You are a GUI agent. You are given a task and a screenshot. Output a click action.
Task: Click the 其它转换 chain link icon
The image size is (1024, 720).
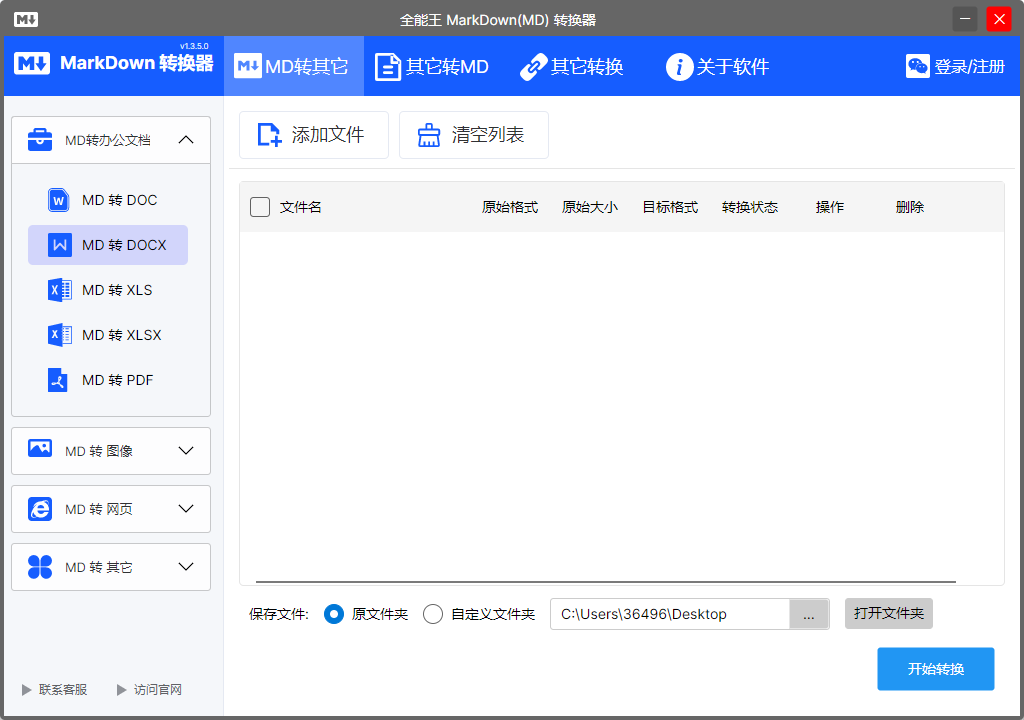click(x=533, y=67)
